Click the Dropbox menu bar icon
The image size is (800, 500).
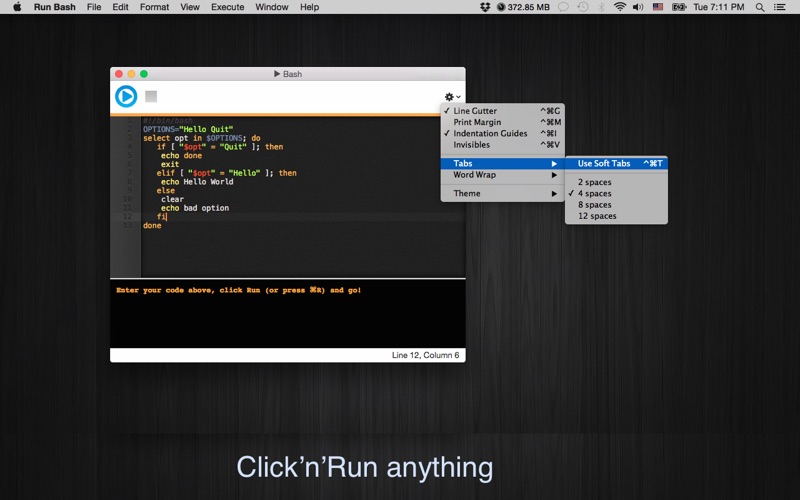(485, 7)
